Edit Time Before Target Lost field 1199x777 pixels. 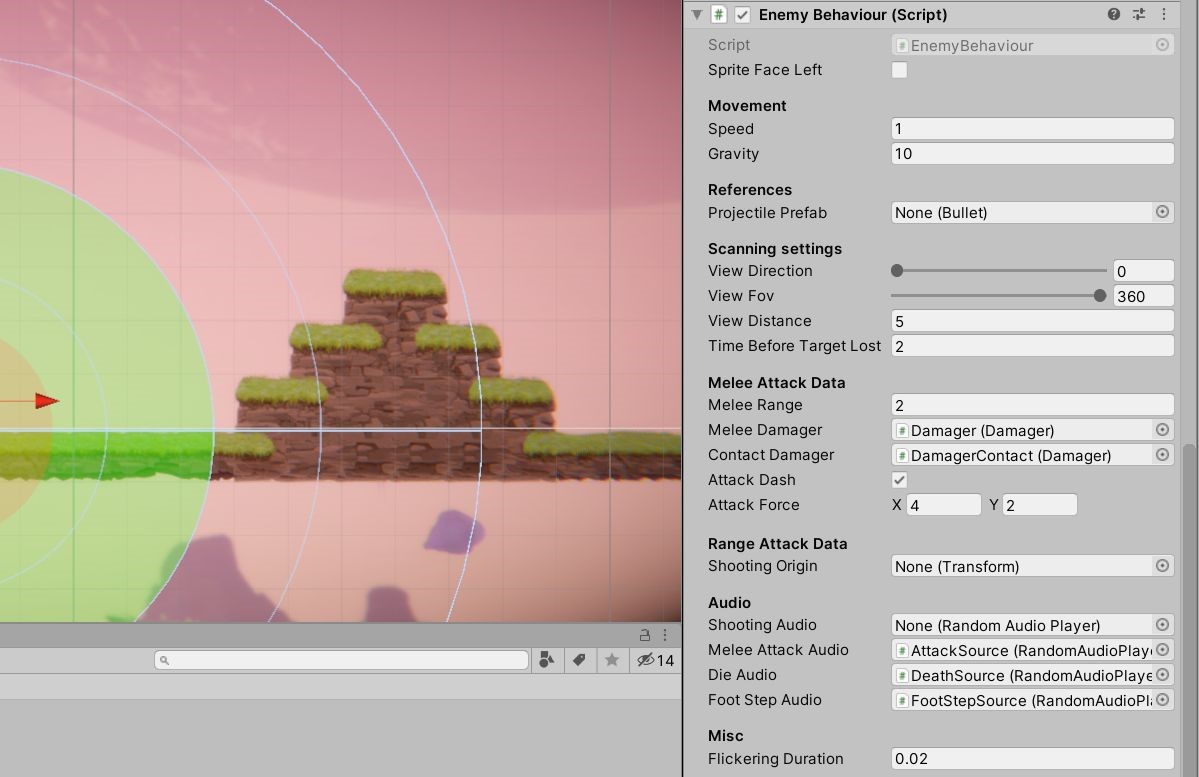coord(1032,346)
